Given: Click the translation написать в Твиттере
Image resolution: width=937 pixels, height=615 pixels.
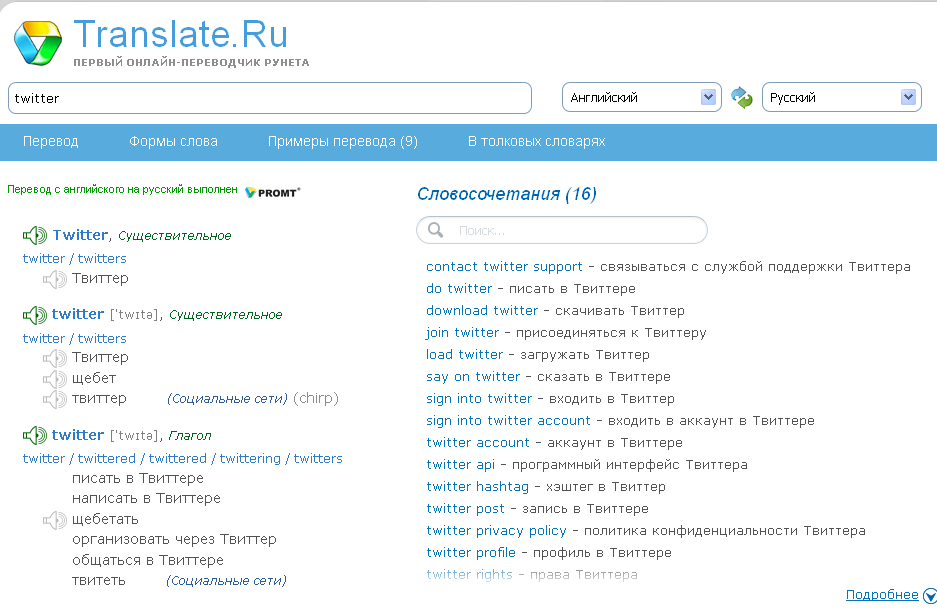Looking at the screenshot, I should click(x=146, y=498).
